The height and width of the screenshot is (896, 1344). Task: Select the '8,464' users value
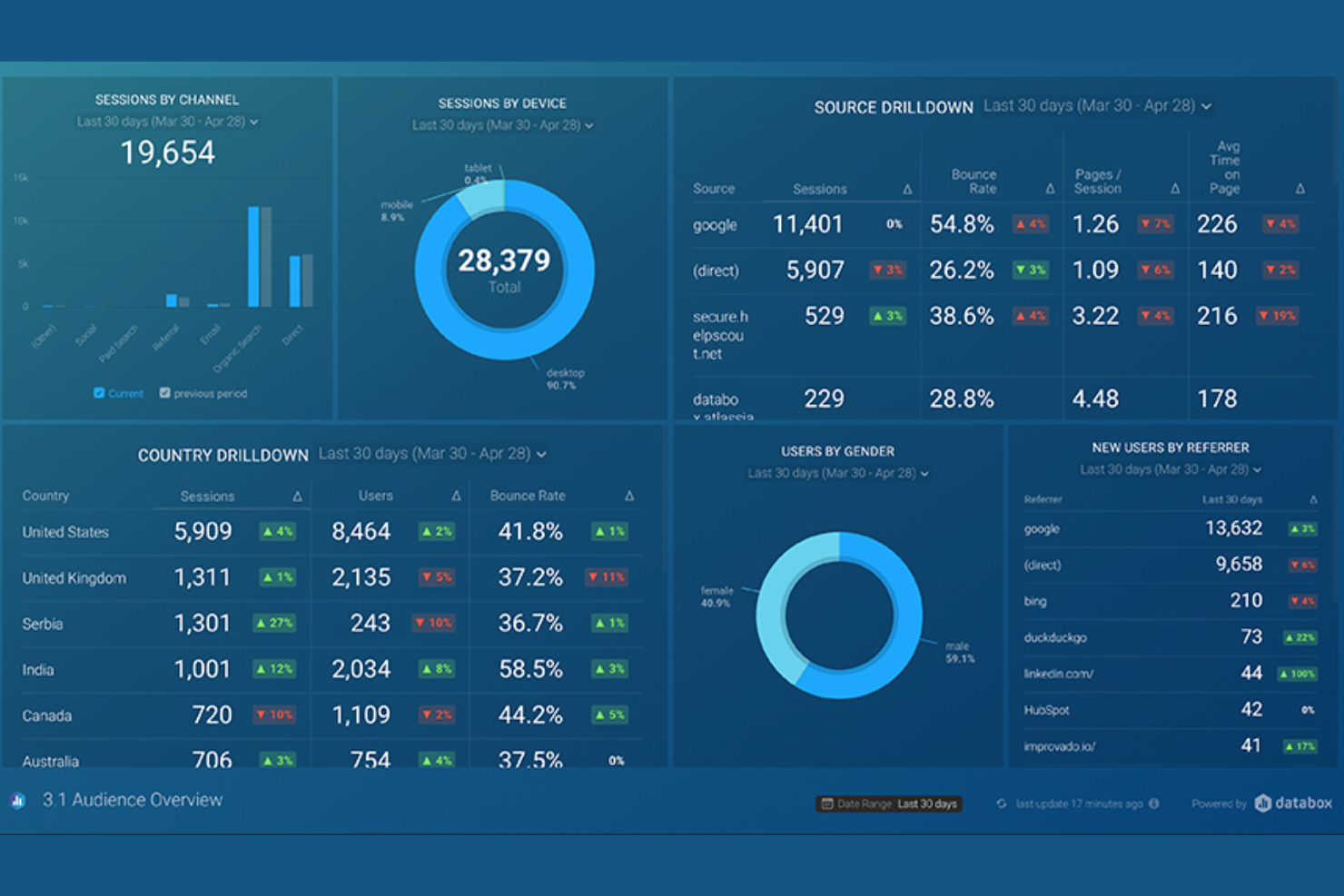(x=361, y=531)
